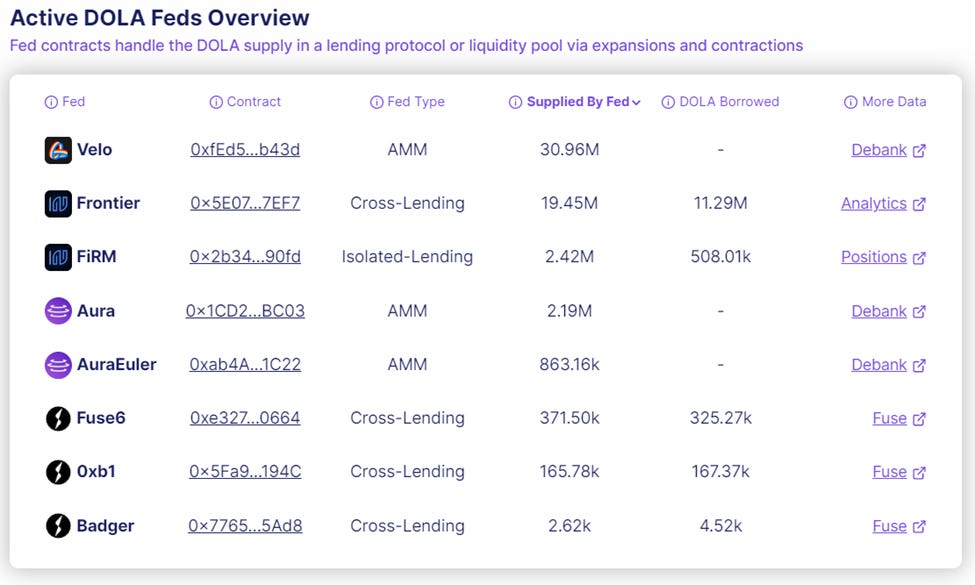Image resolution: width=975 pixels, height=585 pixels.
Task: Sort table by Fed column header
Action: [73, 102]
